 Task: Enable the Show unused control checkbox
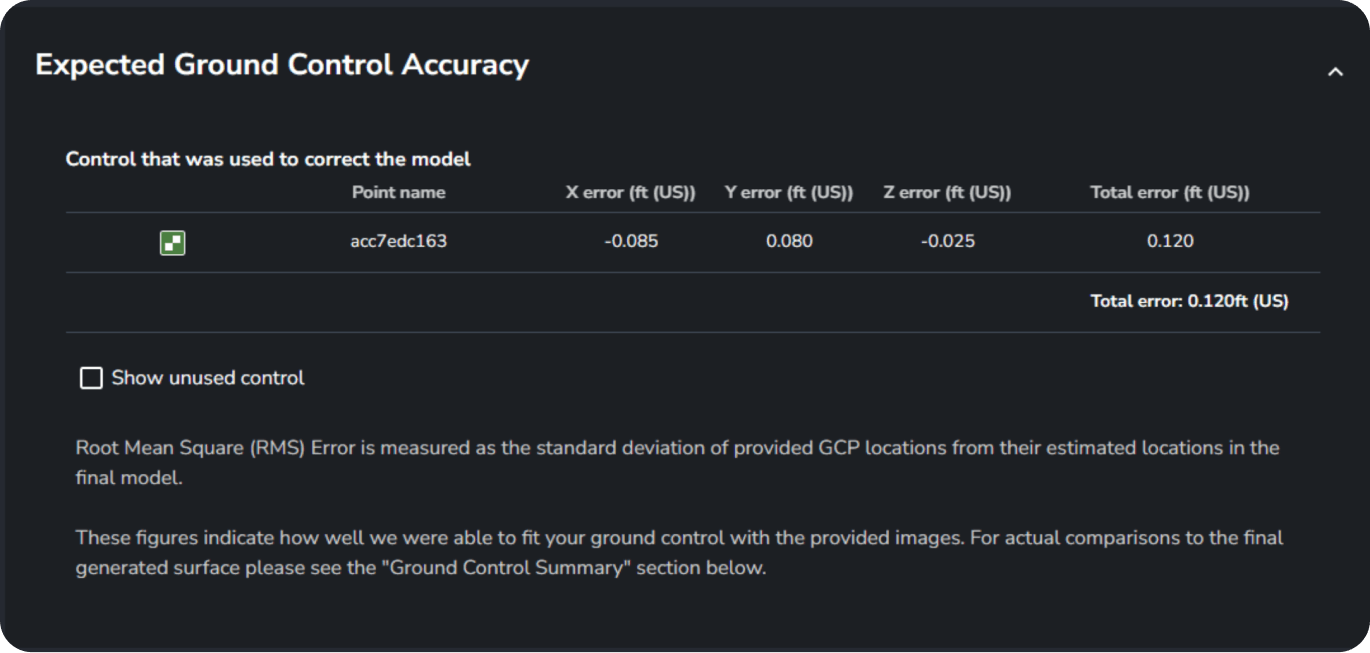click(91, 378)
